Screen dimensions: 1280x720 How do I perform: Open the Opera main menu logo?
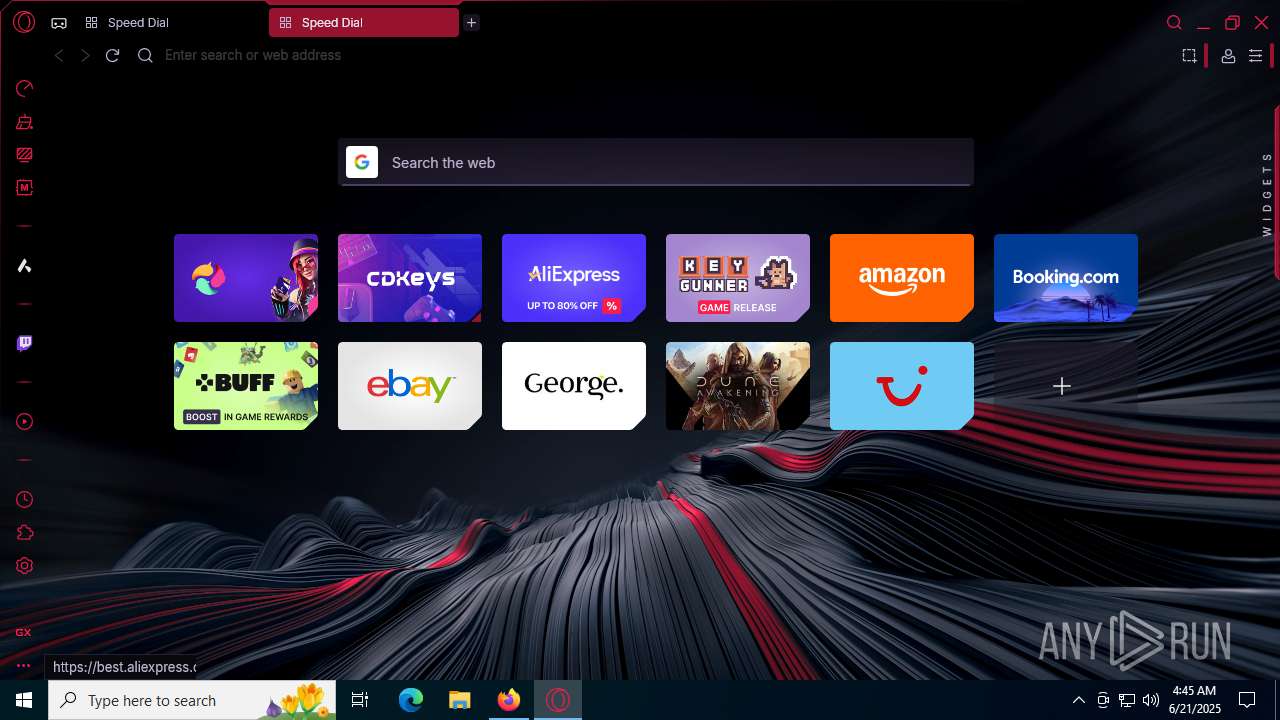point(24,22)
